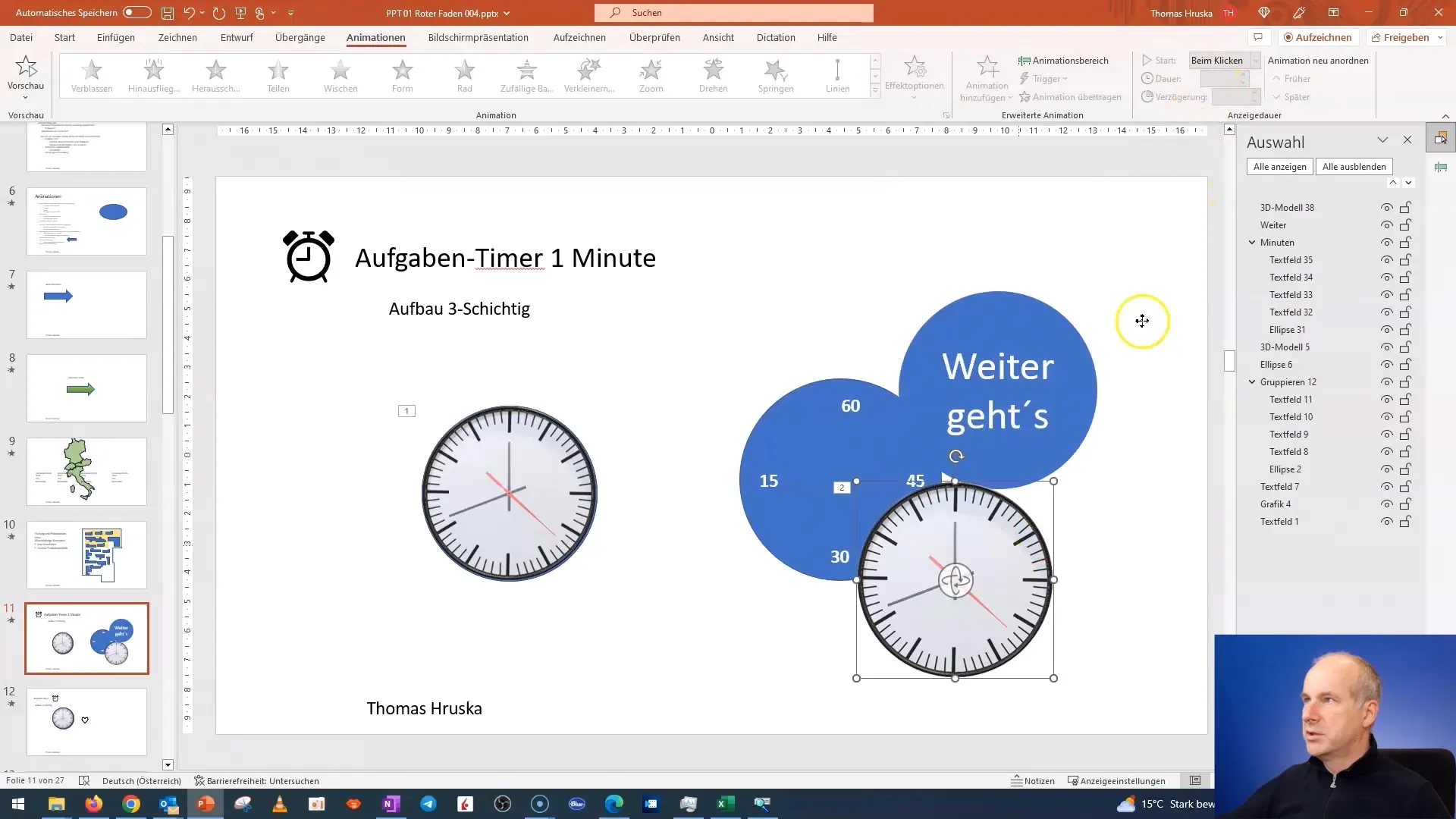Apply the Drehen animation effect

click(714, 76)
